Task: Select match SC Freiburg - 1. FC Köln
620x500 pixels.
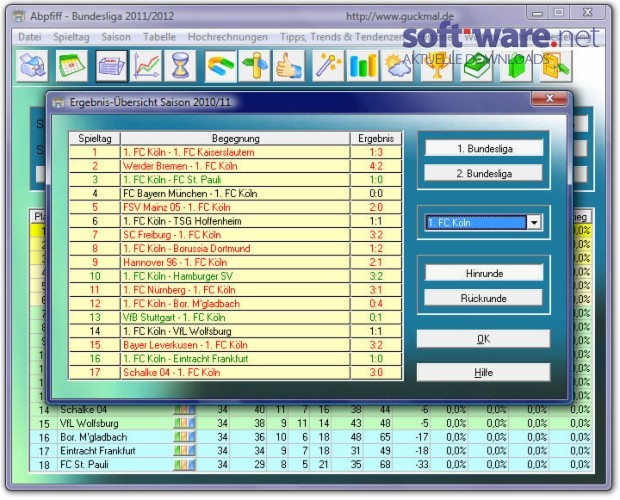Action: (x=236, y=235)
